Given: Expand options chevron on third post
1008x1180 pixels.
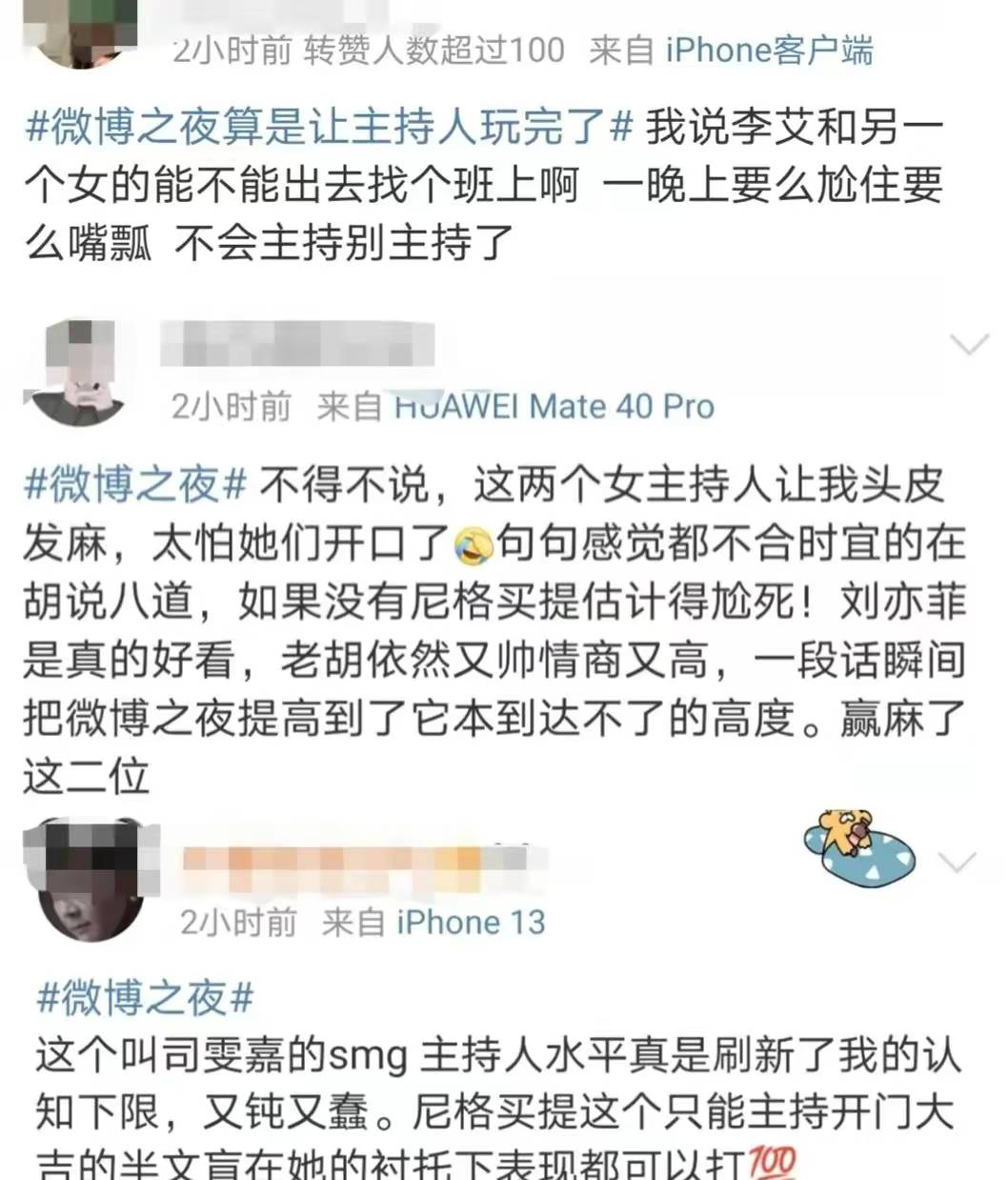Looking at the screenshot, I should [958, 864].
